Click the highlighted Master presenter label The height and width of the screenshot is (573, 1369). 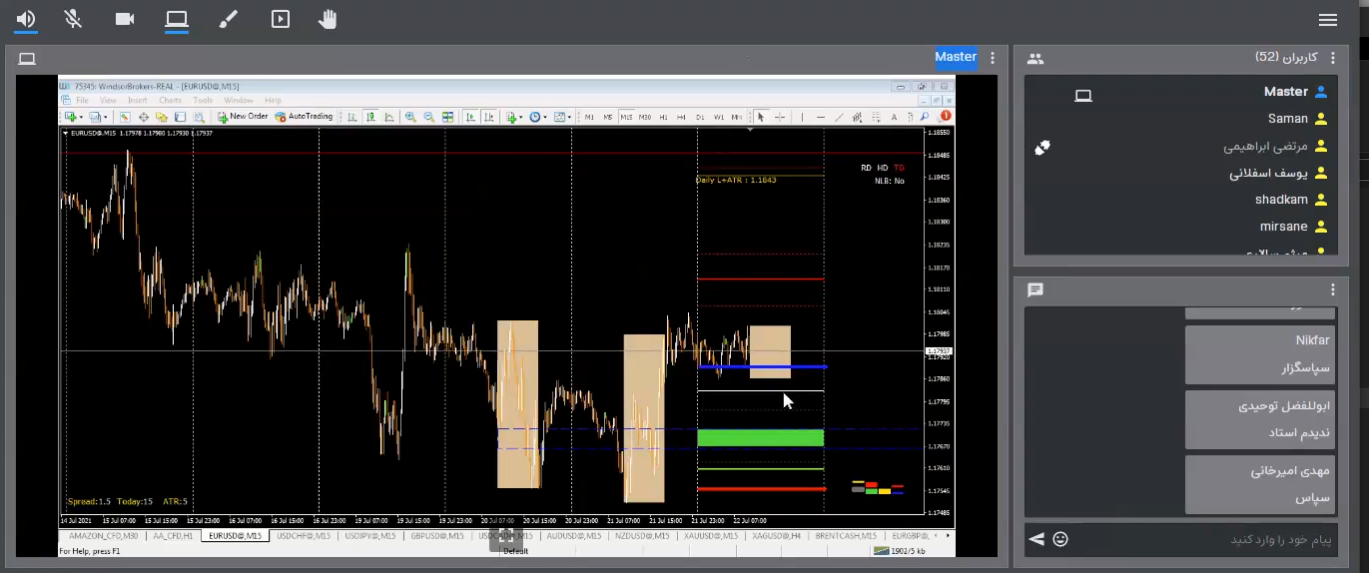pos(955,57)
